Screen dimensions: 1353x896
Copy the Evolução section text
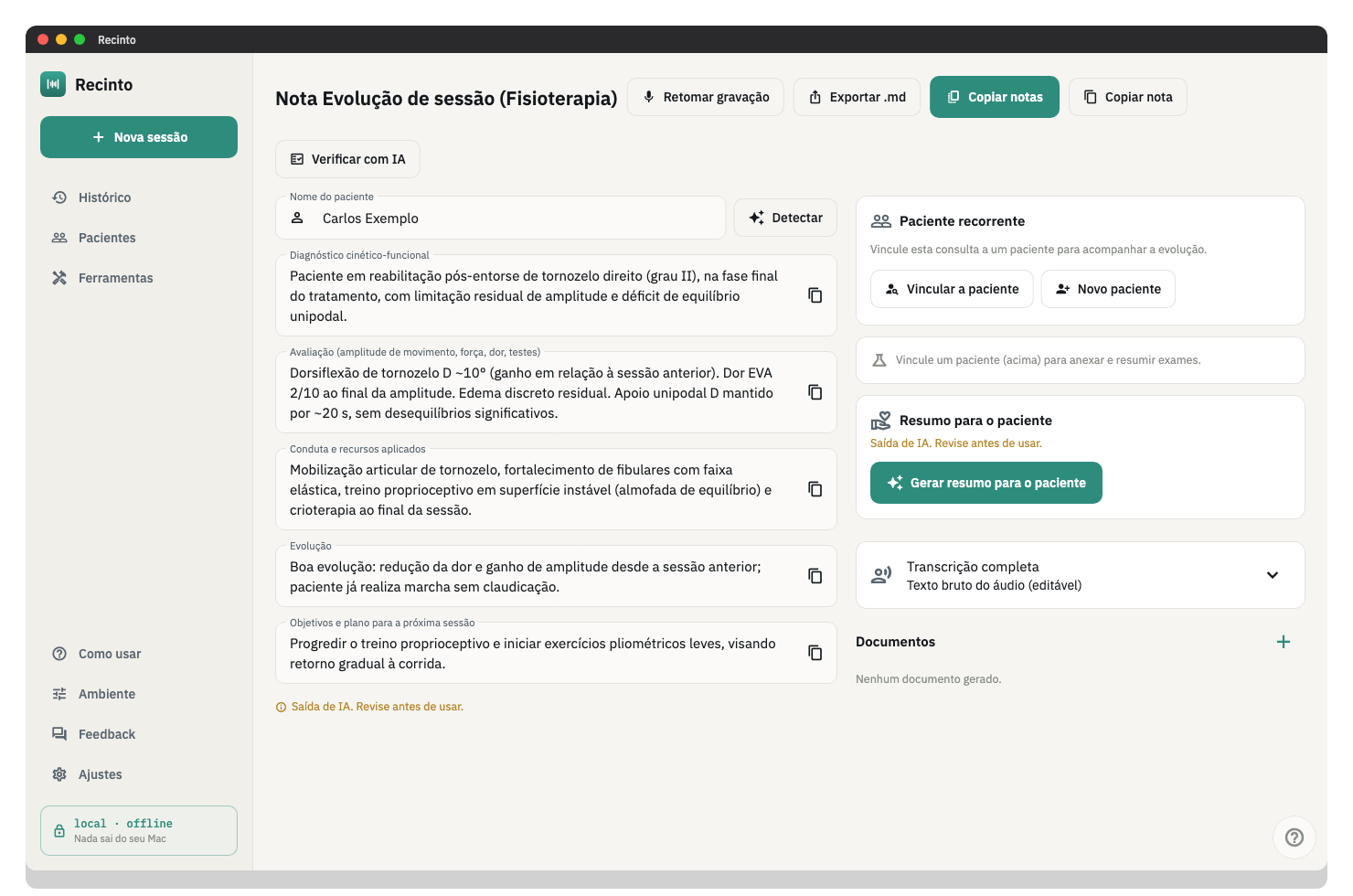point(815,576)
